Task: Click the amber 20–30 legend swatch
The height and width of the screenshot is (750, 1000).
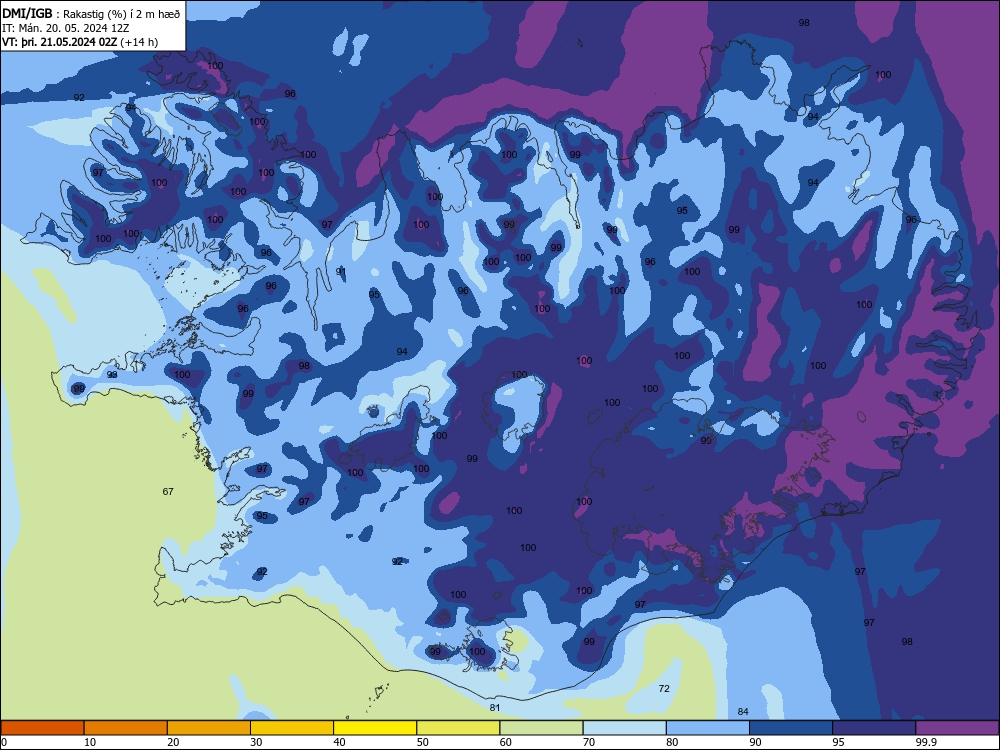Action: (x=209, y=728)
